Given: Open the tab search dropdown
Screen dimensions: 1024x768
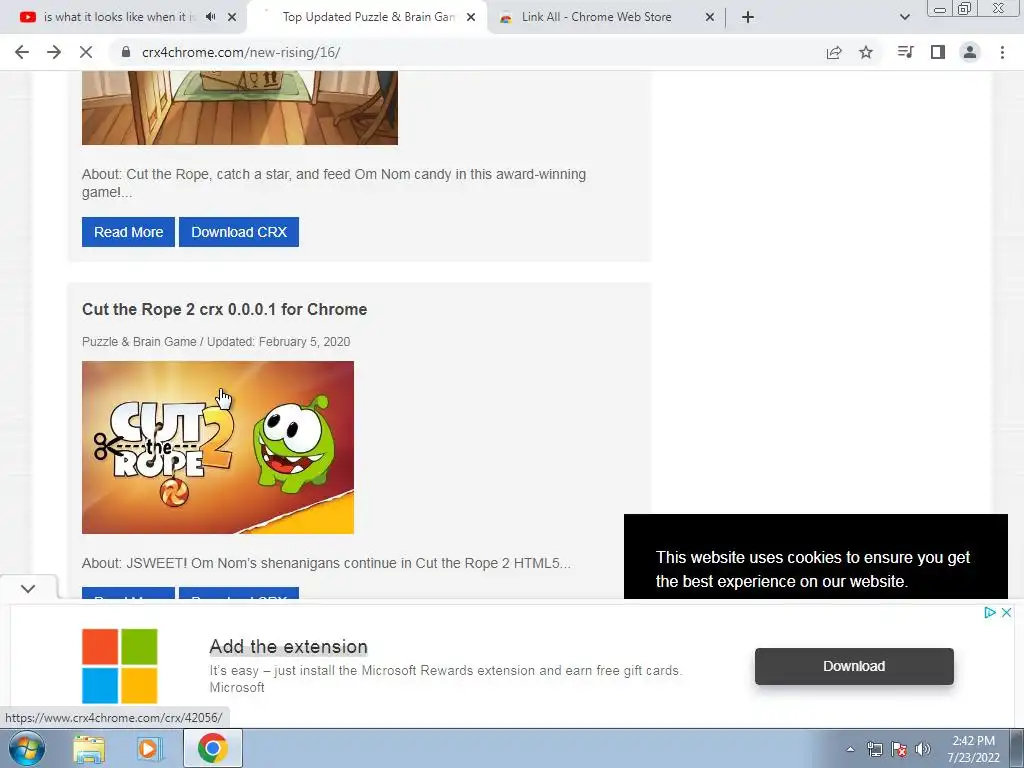Looking at the screenshot, I should pos(904,17).
